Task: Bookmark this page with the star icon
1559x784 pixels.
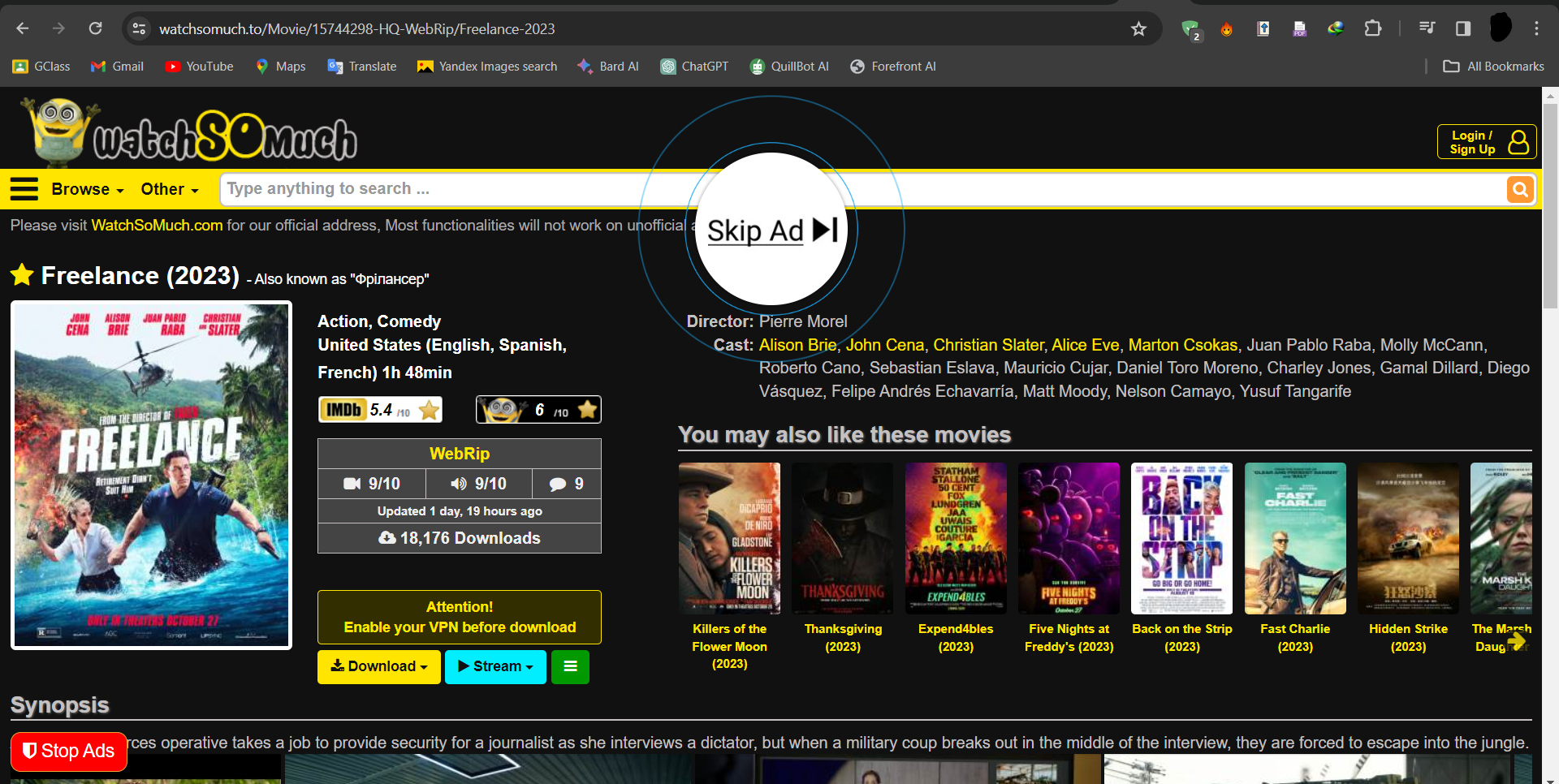Action: click(1138, 29)
